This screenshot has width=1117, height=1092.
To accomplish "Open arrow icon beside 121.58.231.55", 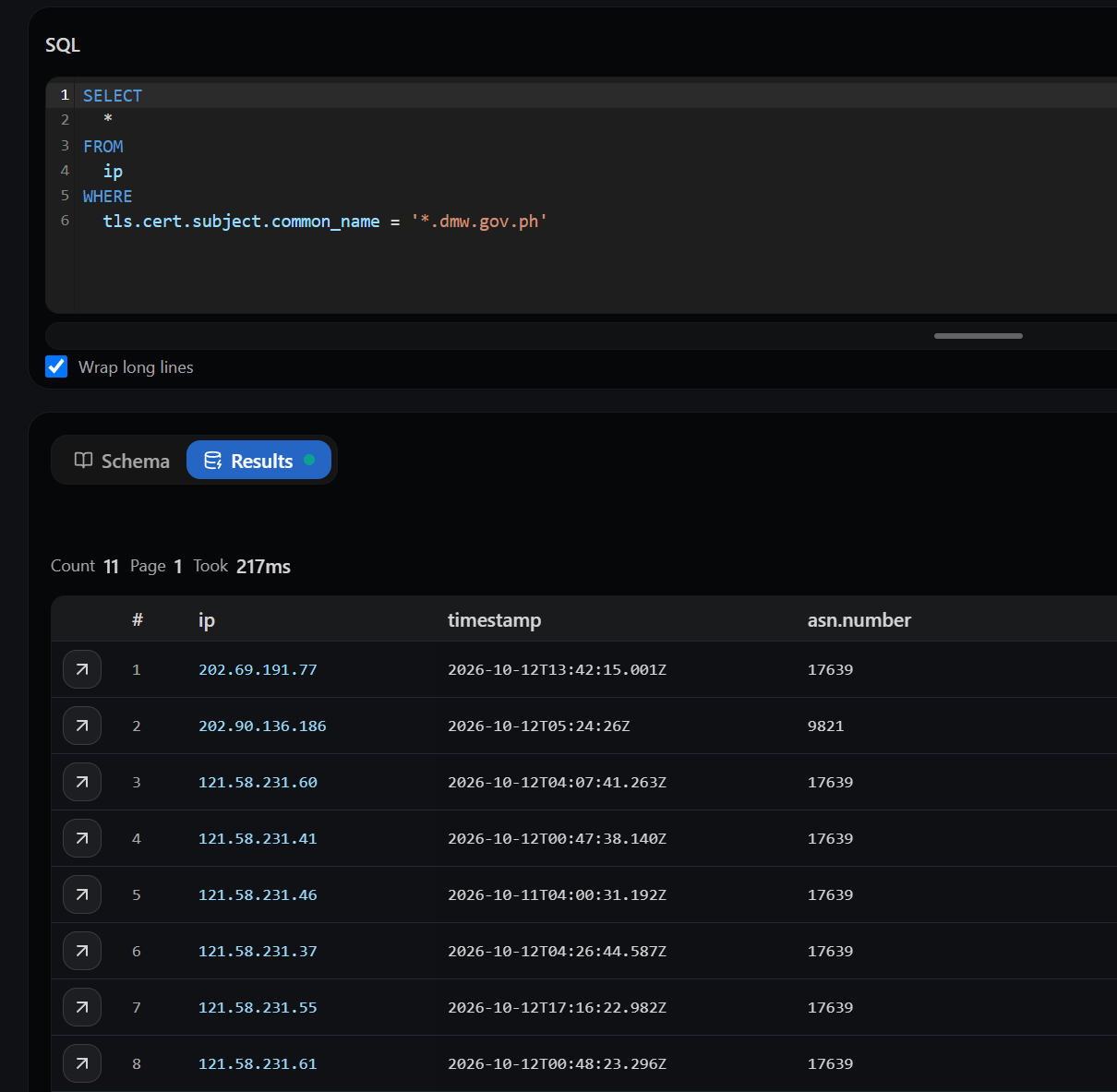I will point(82,1007).
